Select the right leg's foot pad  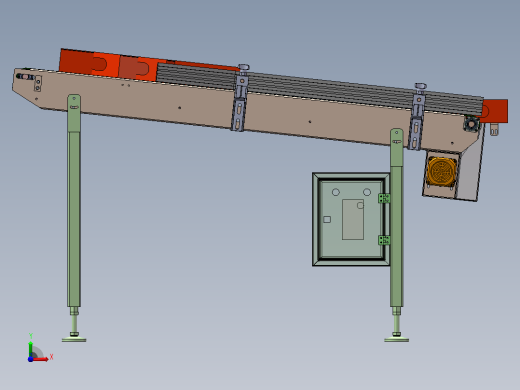[x=396, y=340]
